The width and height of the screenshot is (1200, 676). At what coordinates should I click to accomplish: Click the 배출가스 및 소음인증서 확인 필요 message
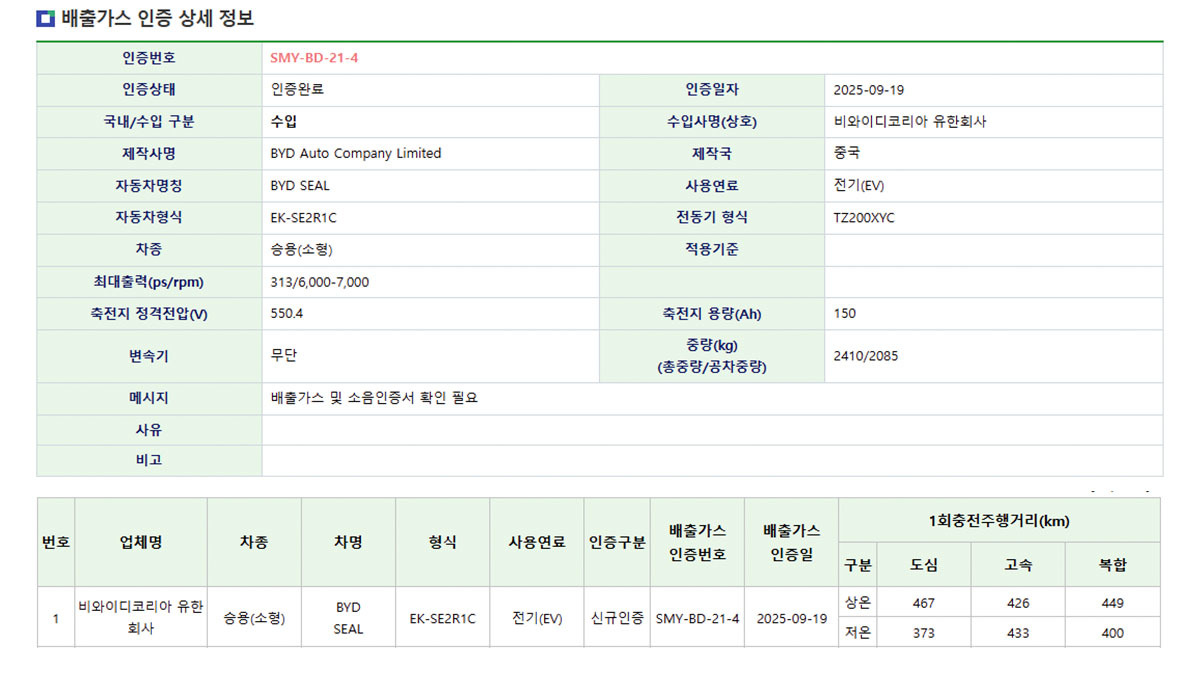tap(374, 398)
